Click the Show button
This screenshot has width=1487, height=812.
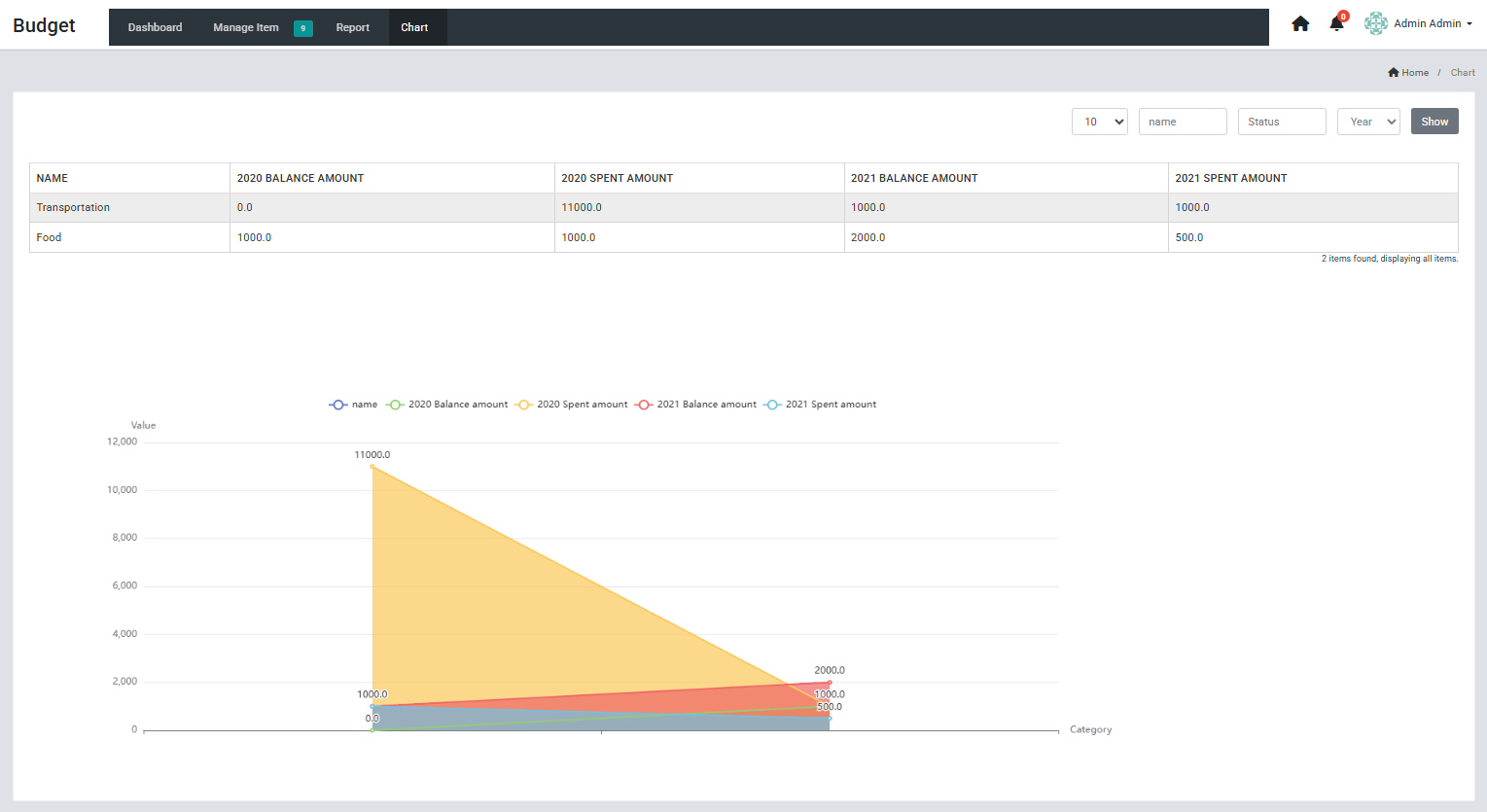(1434, 122)
